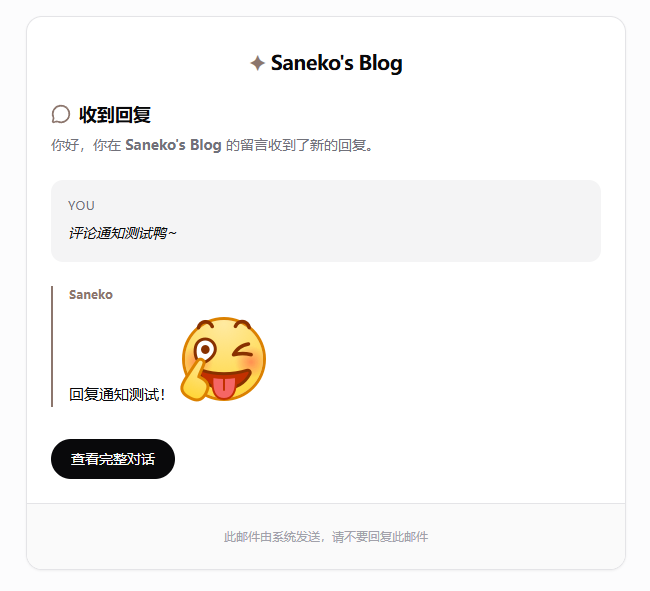Click the bold Saneko's Blog text in greeting
The image size is (650, 591).
(x=173, y=145)
